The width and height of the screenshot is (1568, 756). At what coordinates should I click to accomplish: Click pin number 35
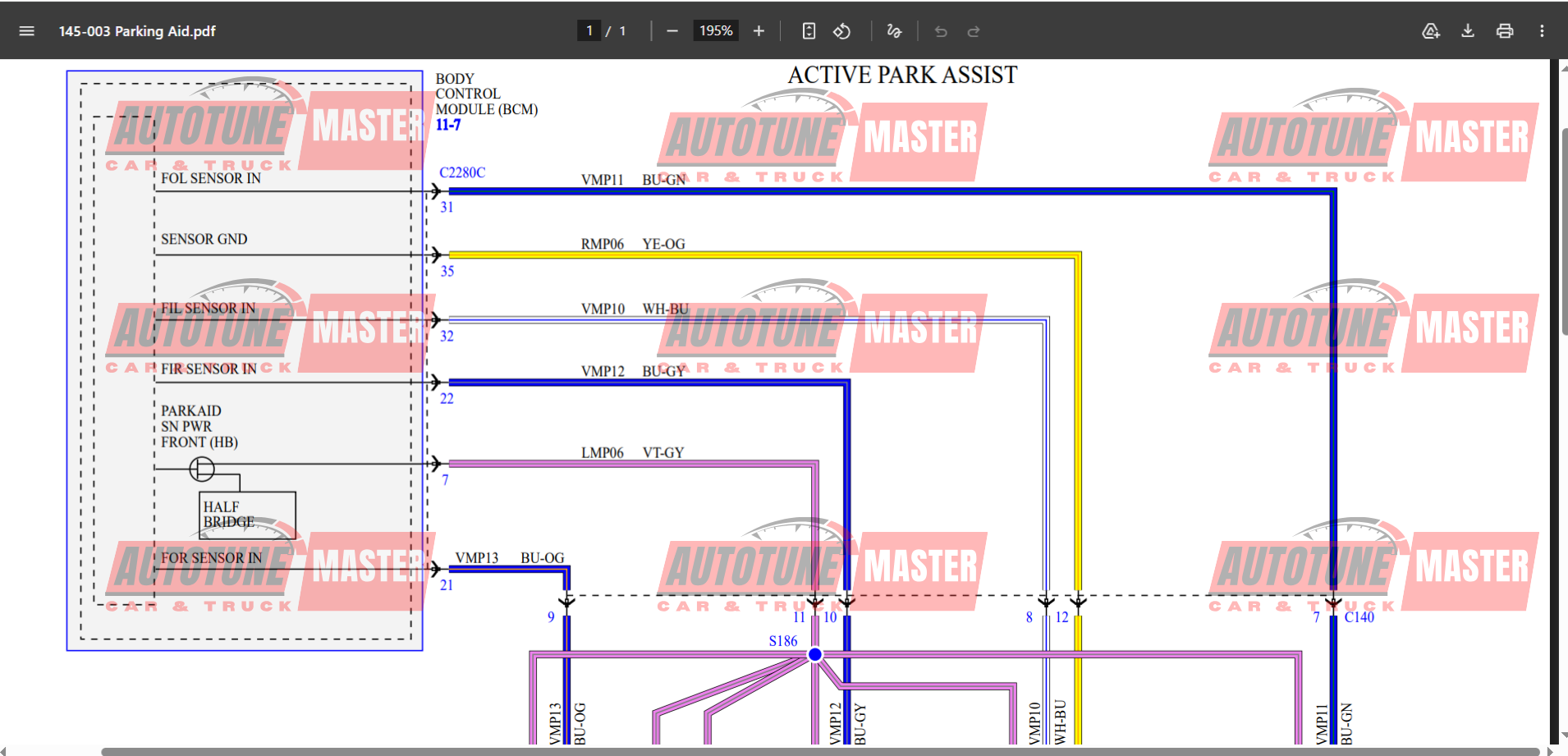(447, 272)
